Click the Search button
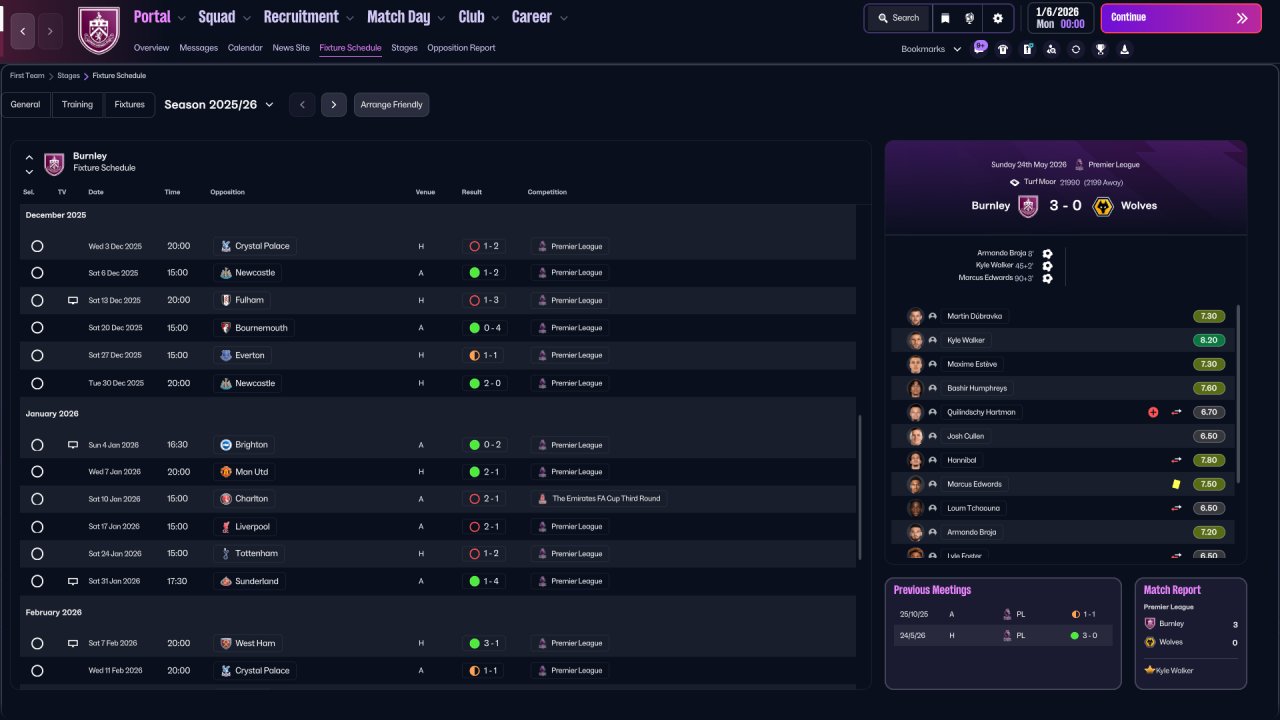Viewport: 1280px width, 720px height. pyautogui.click(x=898, y=18)
